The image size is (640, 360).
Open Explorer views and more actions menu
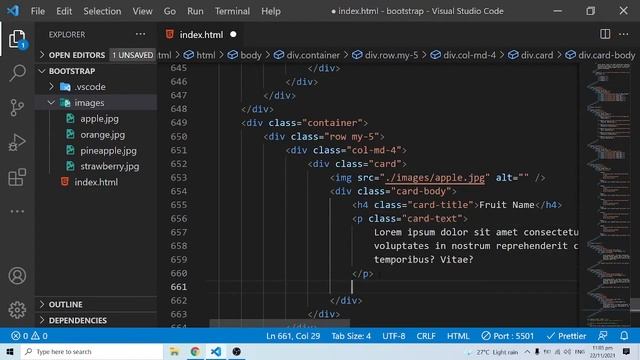tap(140, 34)
